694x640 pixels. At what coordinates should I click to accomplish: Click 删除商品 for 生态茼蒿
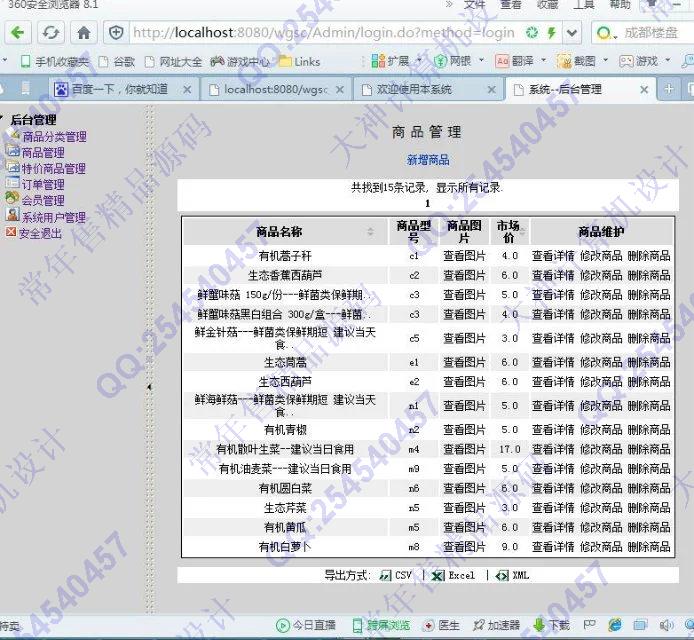point(649,362)
